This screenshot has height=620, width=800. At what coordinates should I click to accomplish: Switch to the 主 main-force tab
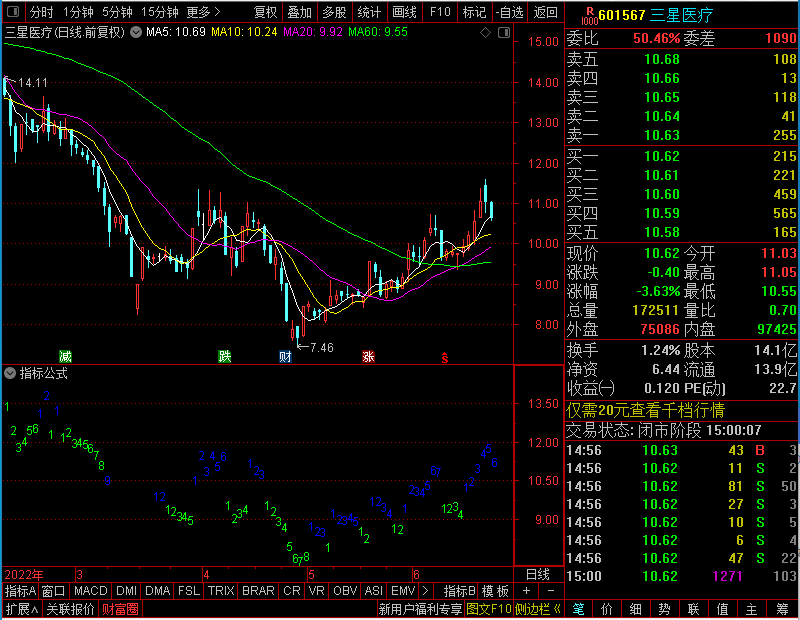(x=752, y=609)
